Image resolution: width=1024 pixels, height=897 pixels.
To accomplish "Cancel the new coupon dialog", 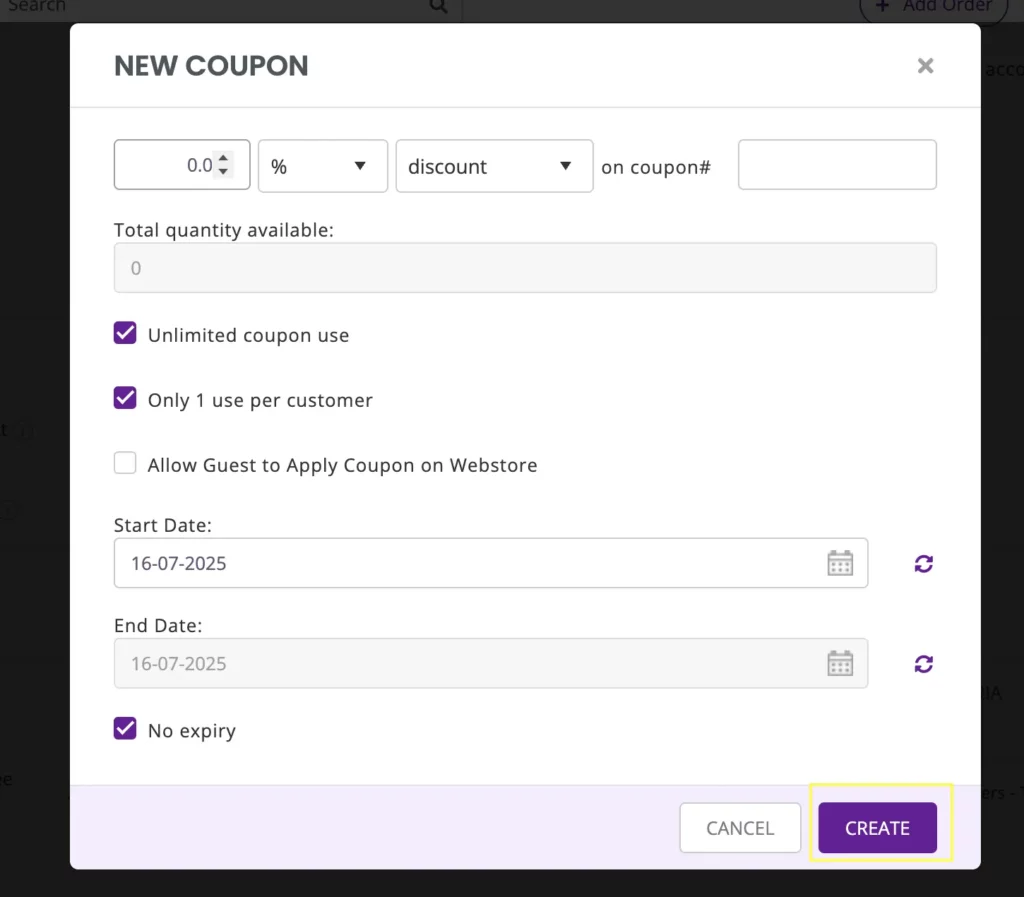I will [x=740, y=827].
